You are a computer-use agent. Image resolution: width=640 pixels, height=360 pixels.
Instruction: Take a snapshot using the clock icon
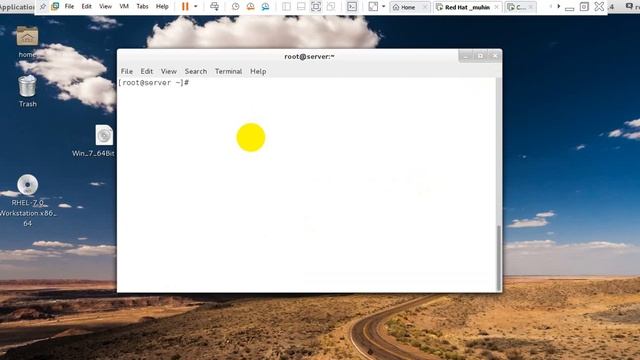coord(236,7)
